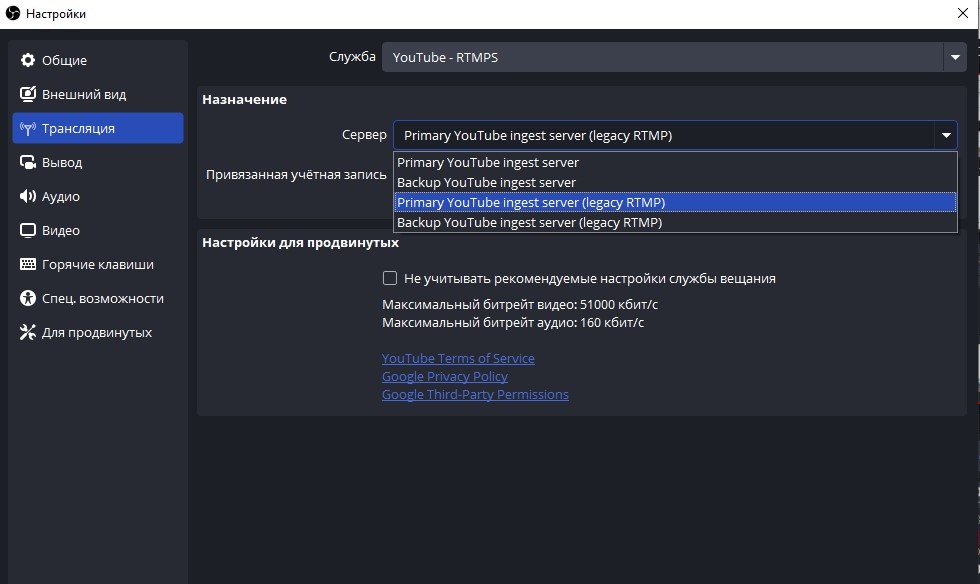The image size is (980, 584).
Task: Click the gear icon beside Общие
Action: (x=28, y=61)
